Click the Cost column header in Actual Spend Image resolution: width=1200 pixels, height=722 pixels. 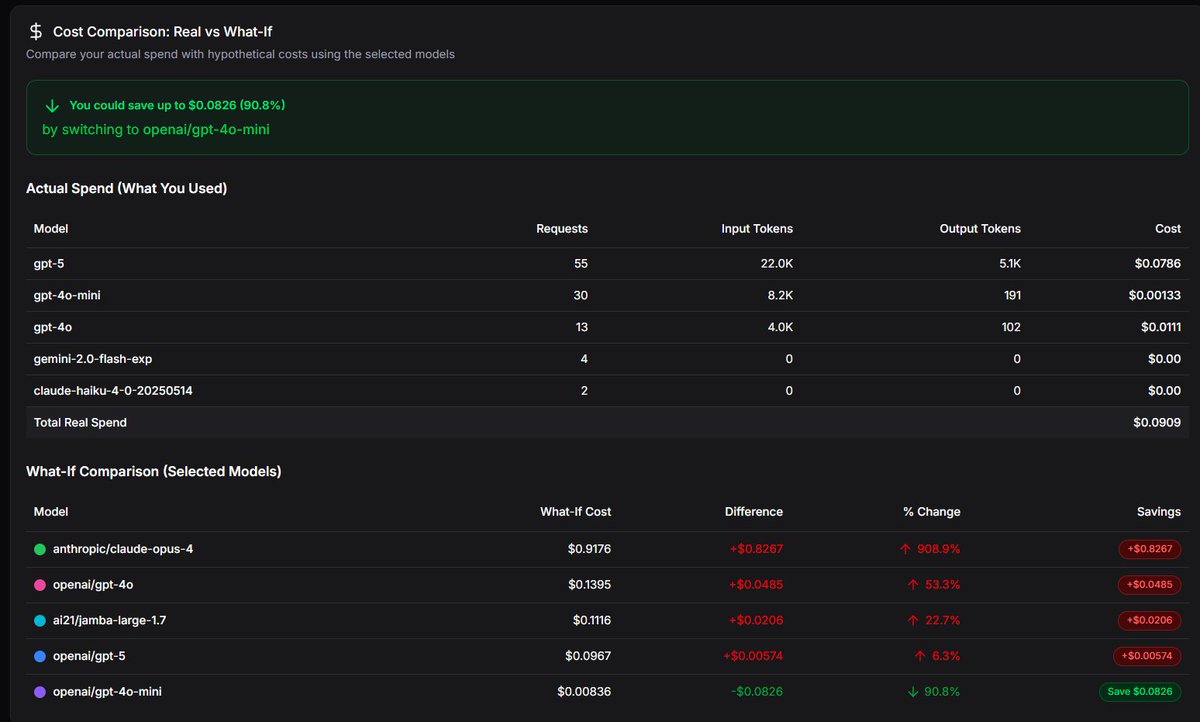coord(1168,229)
